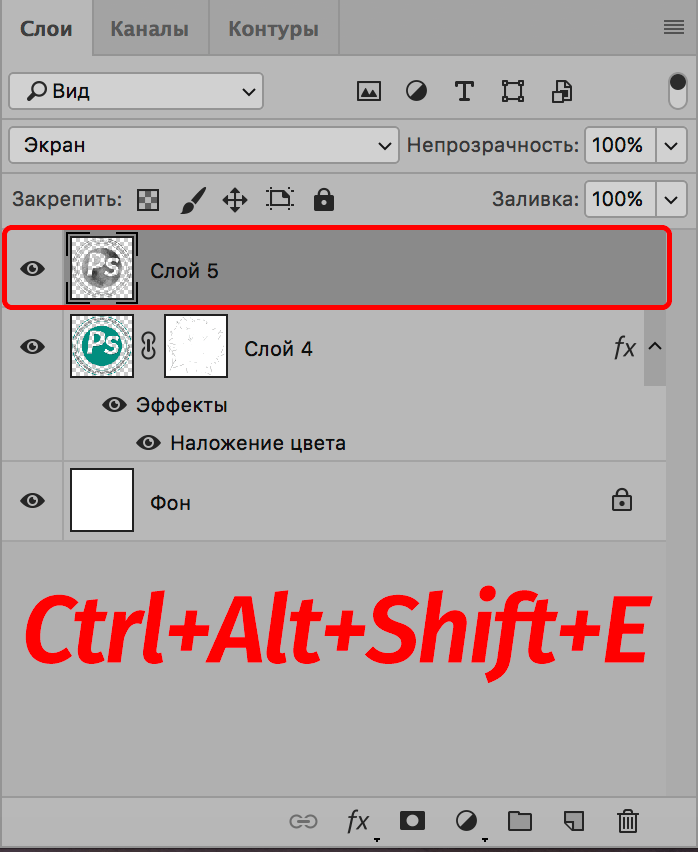Hide Слой 4 with eye icon

33,346
